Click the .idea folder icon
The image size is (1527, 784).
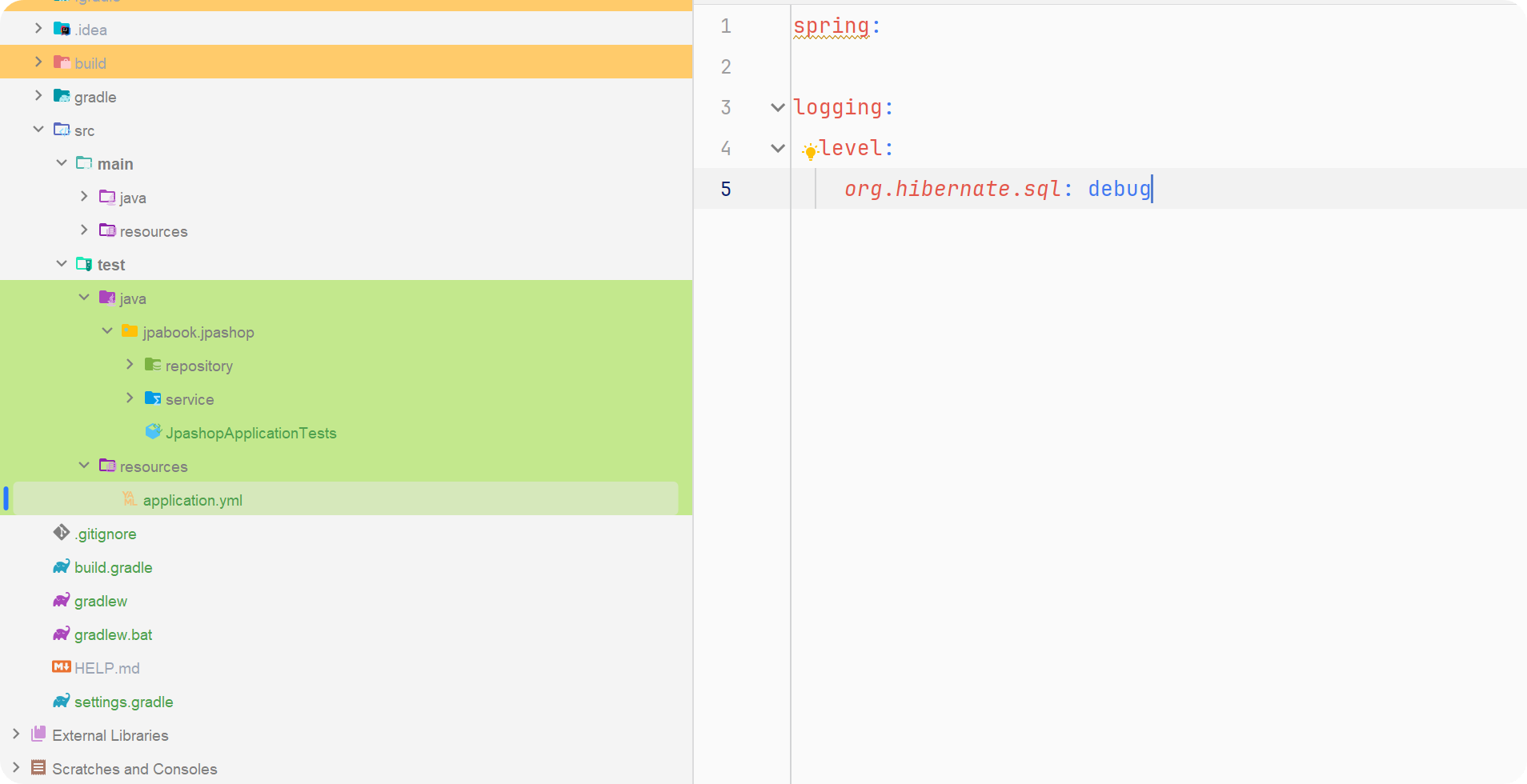(x=62, y=29)
